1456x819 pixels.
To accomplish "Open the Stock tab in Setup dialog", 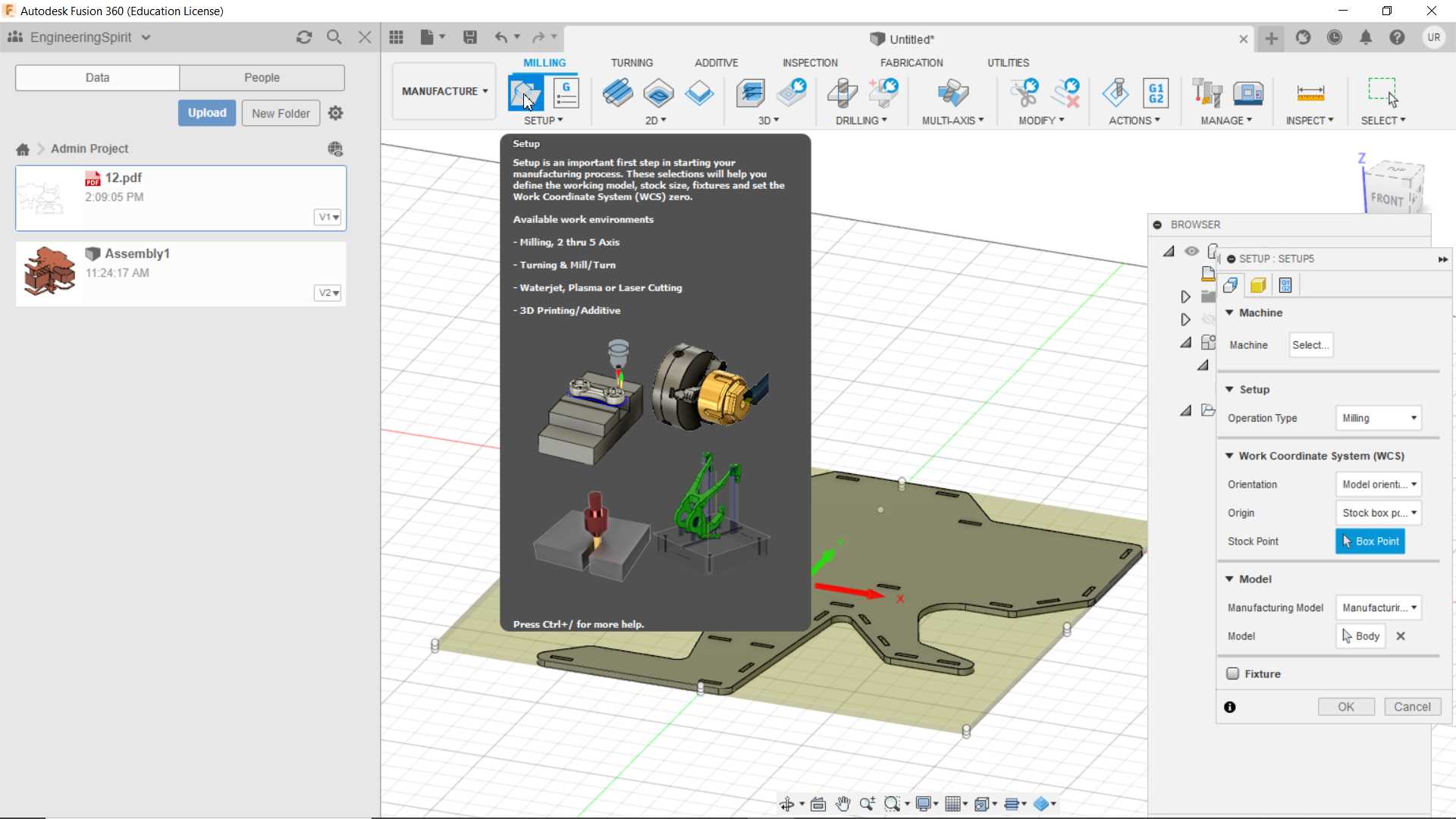I will [x=1258, y=285].
